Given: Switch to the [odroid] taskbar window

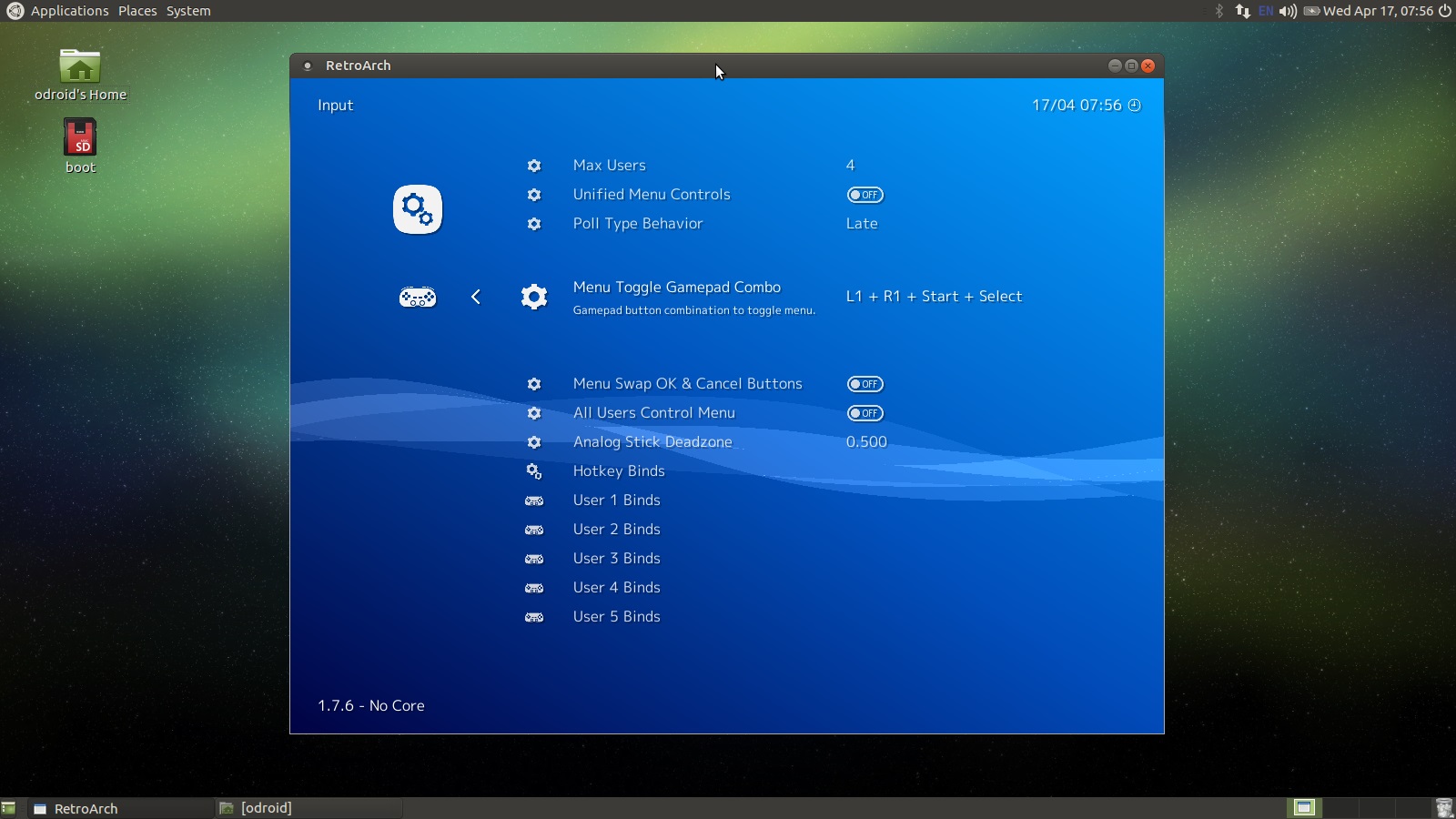Looking at the screenshot, I should coord(266,808).
